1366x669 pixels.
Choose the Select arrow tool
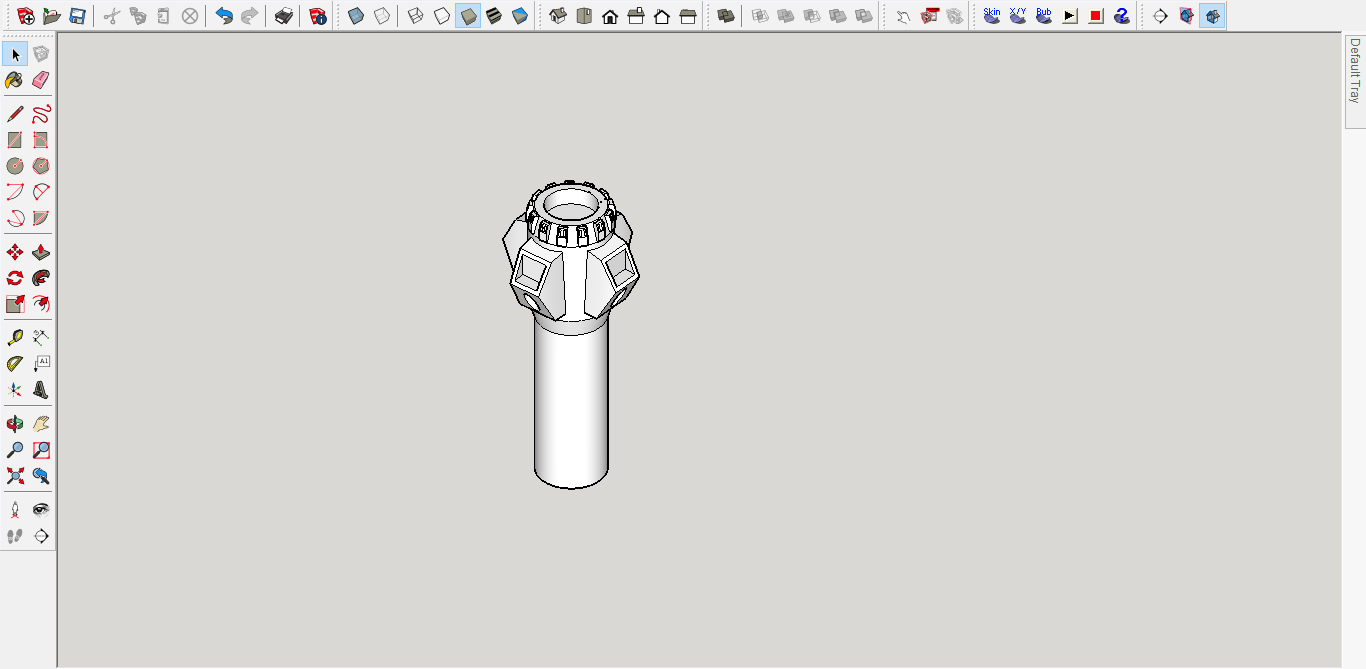point(15,54)
